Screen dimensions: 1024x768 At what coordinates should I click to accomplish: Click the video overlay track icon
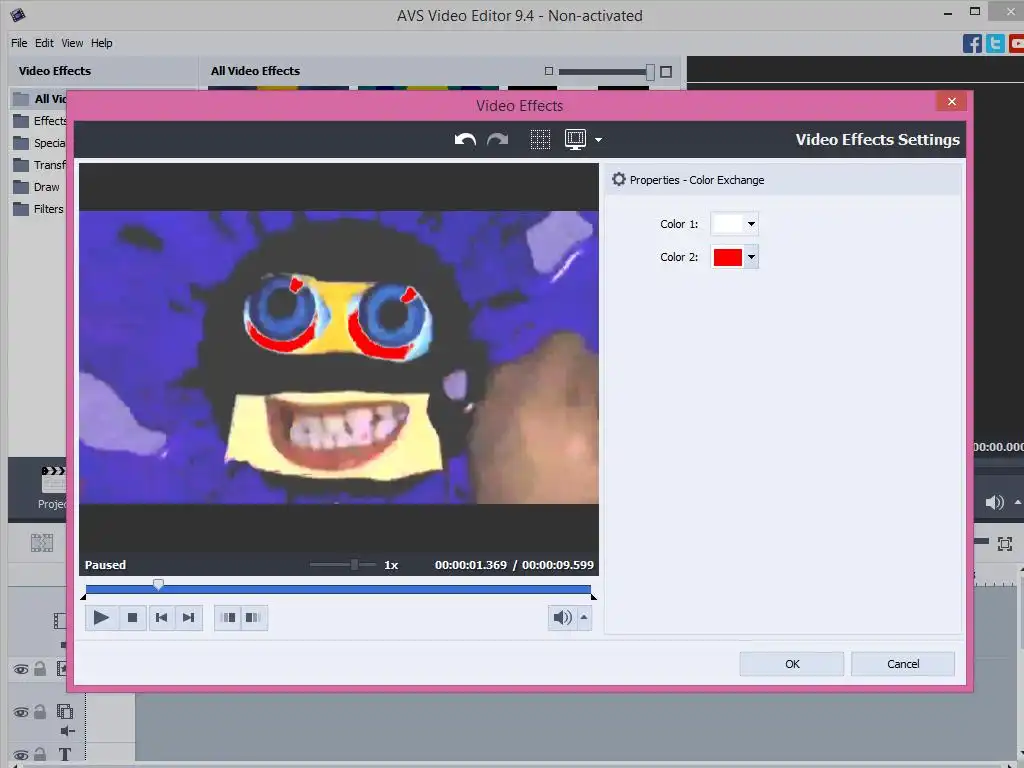[x=65, y=711]
